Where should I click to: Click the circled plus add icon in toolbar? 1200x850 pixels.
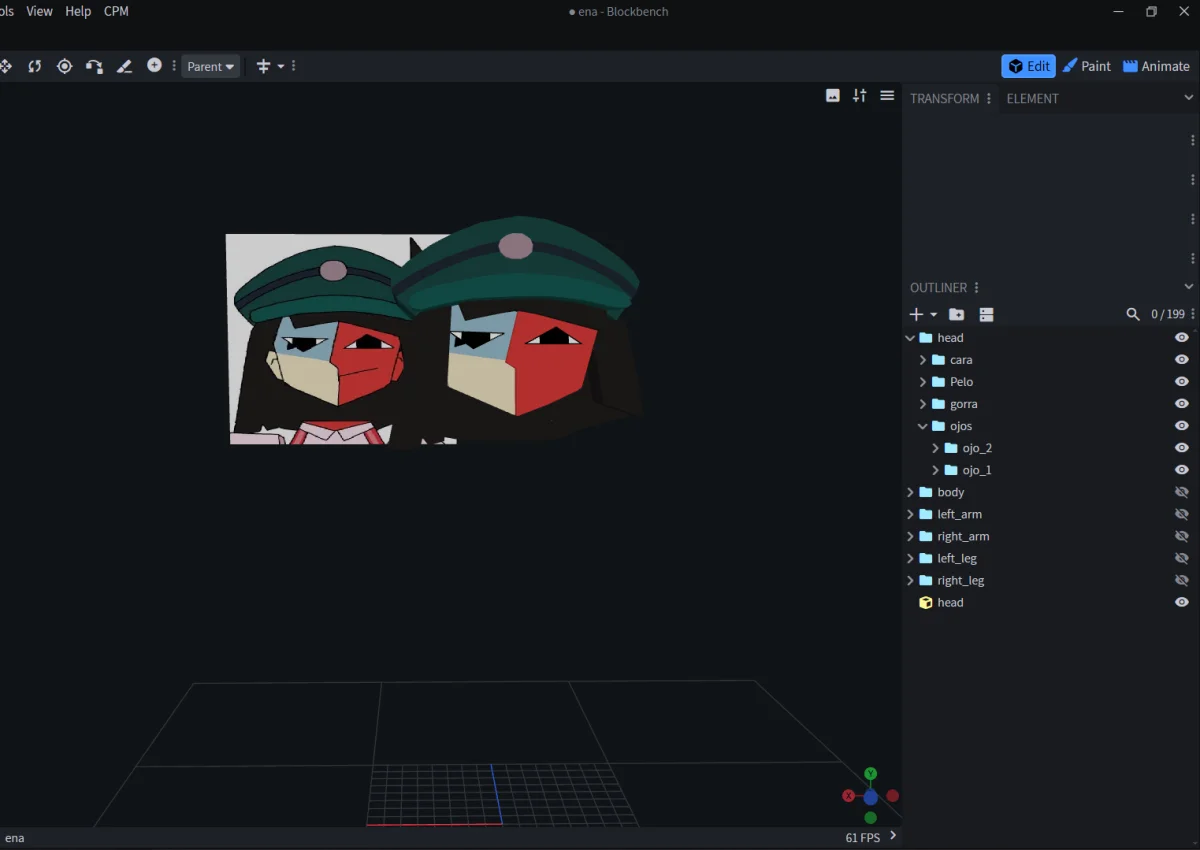154,65
